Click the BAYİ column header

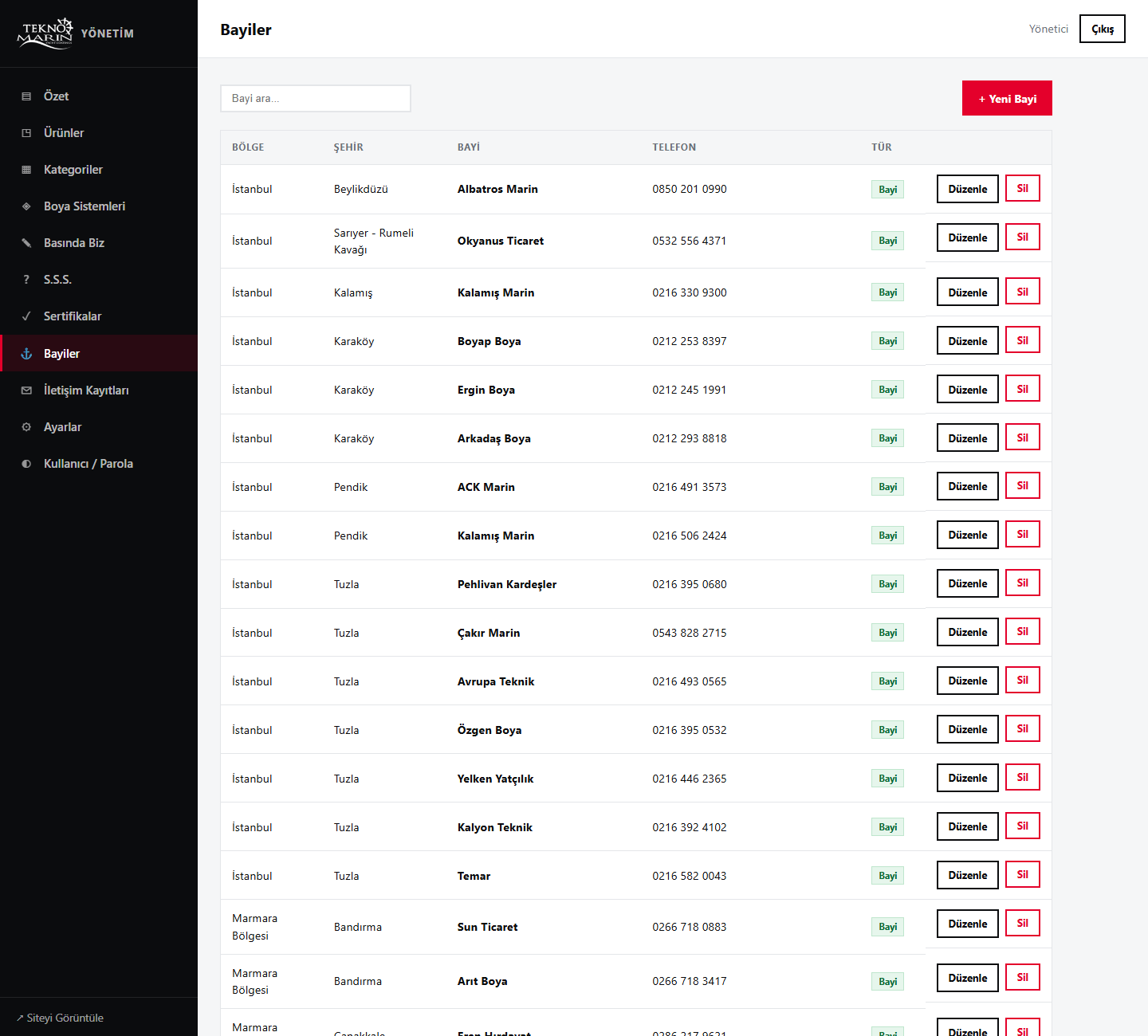point(469,147)
